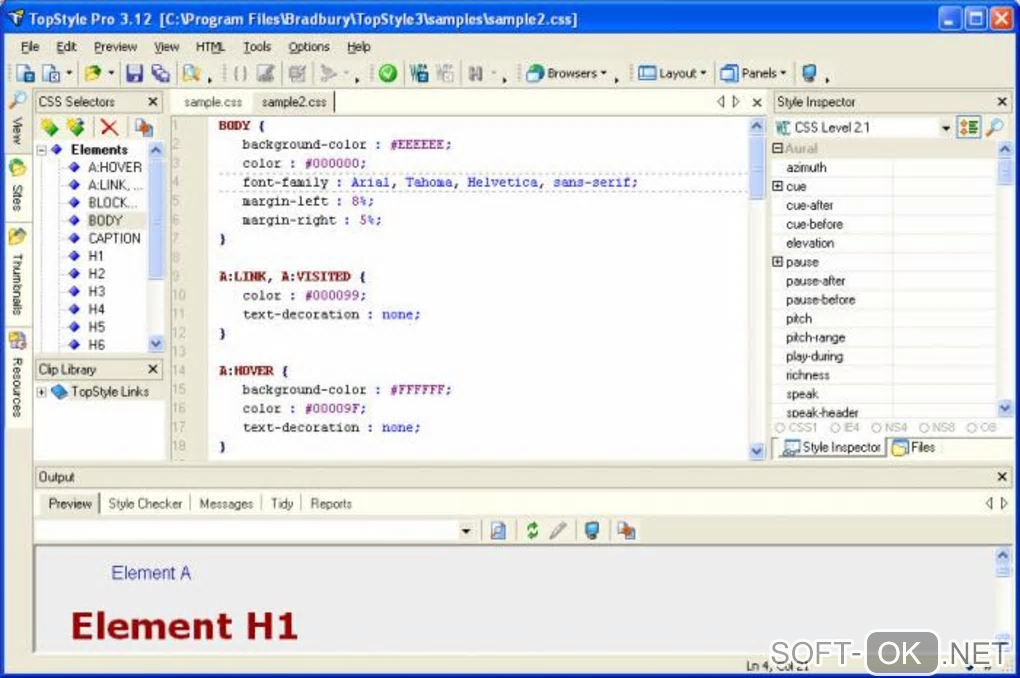The height and width of the screenshot is (678, 1020).
Task: Open the Reports output tab
Action: pyautogui.click(x=330, y=504)
